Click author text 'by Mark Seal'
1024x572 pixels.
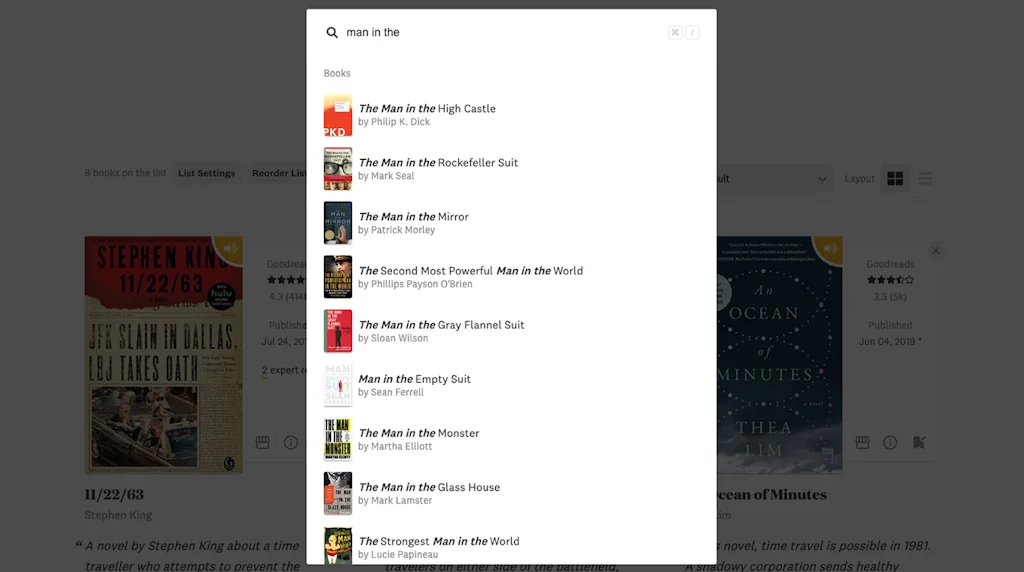(386, 176)
